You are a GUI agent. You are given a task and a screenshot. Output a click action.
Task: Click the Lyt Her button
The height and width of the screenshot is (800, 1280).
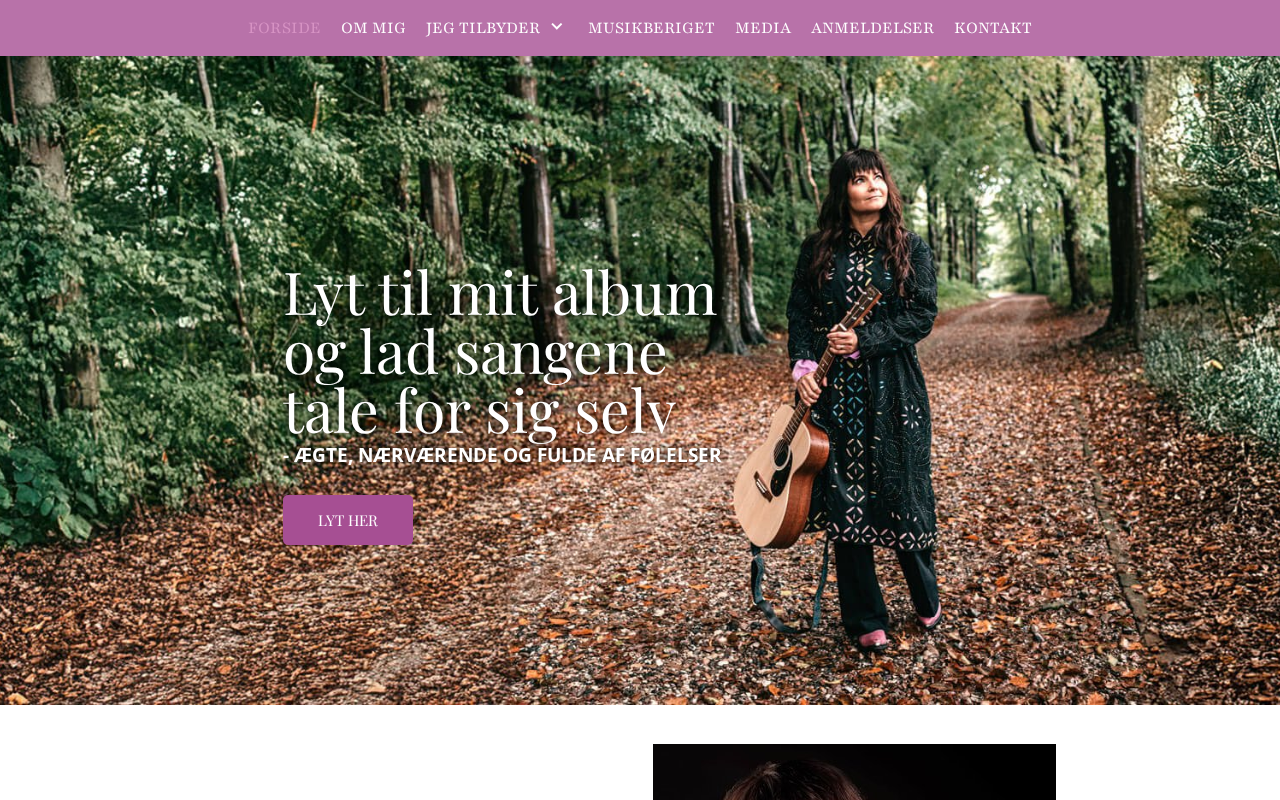(348, 520)
